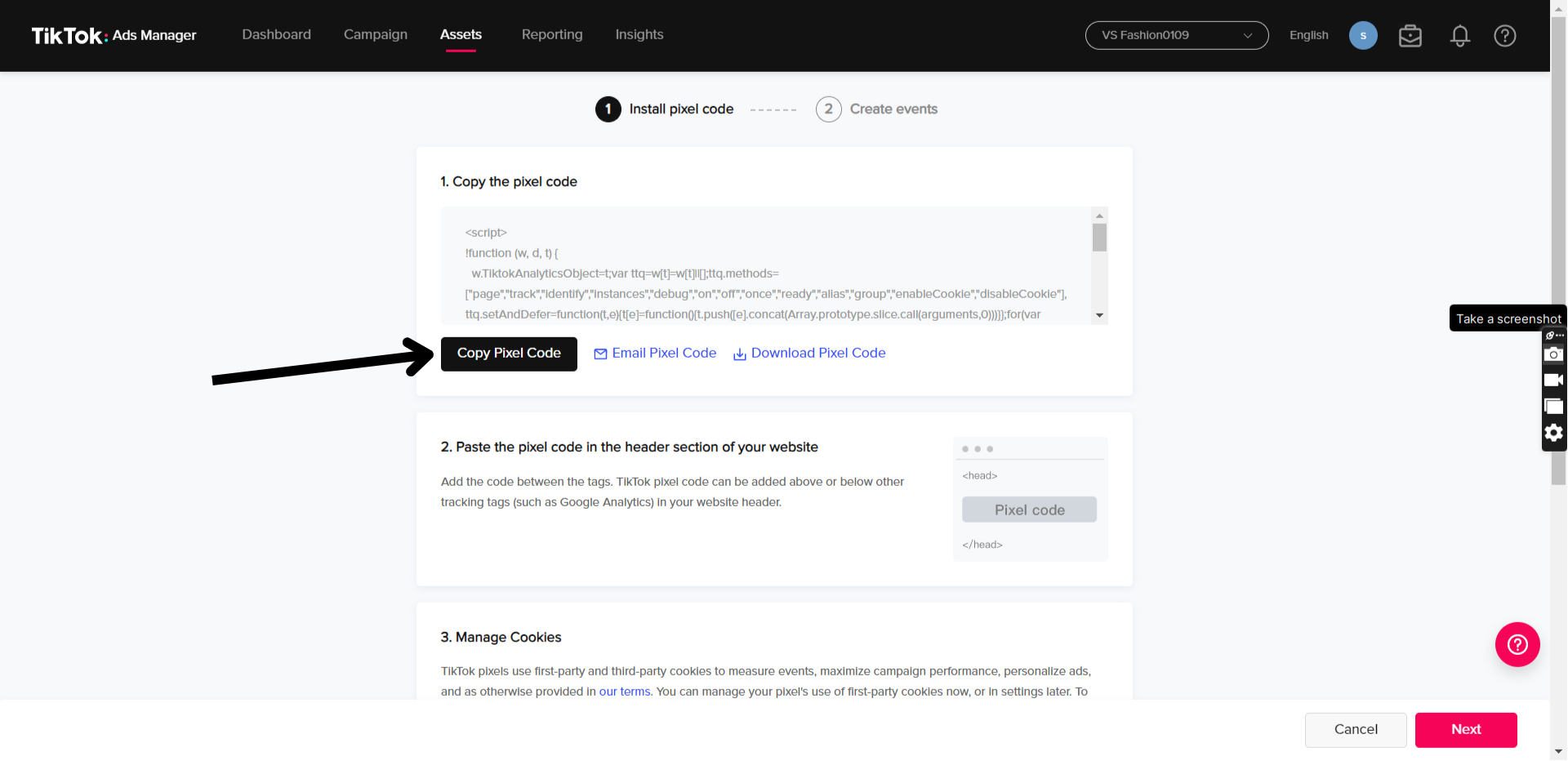This screenshot has width=1568, height=761.
Task: Click the Copy Pixel Code button
Action: click(509, 354)
